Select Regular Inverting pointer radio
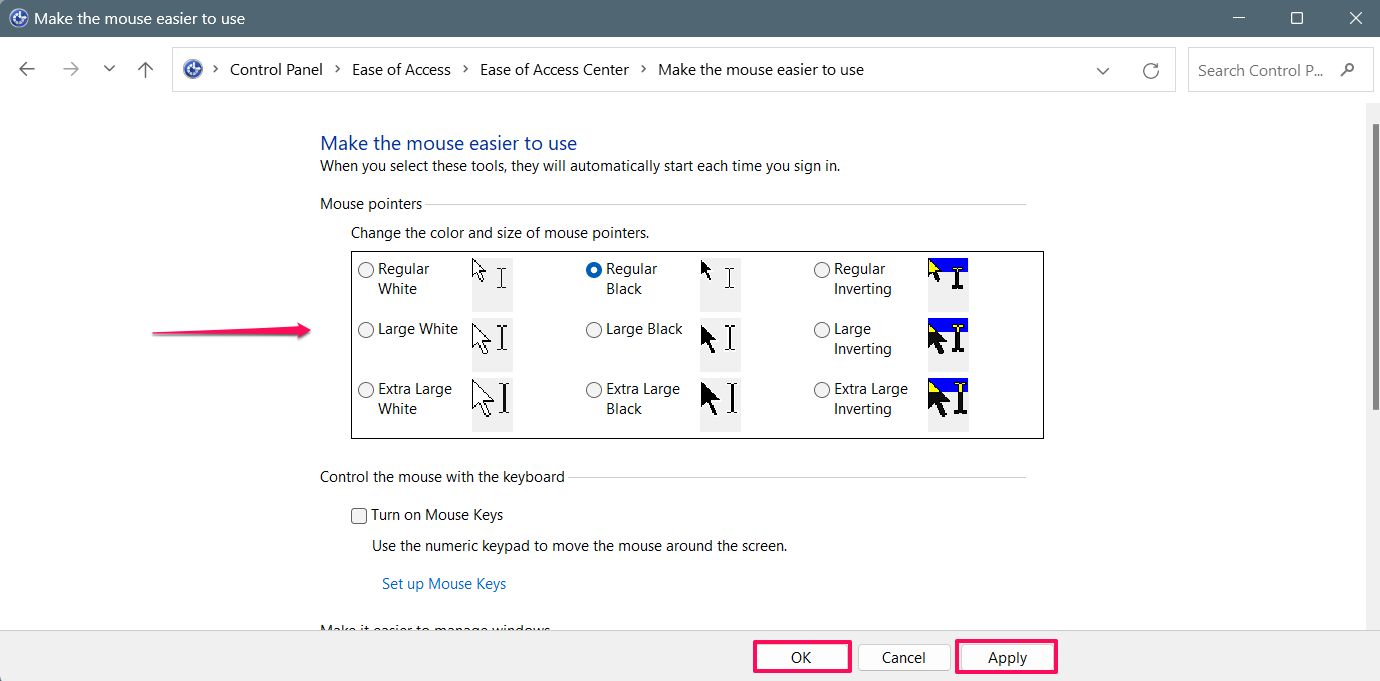Screen dimensions: 1380x681 (x=822, y=270)
